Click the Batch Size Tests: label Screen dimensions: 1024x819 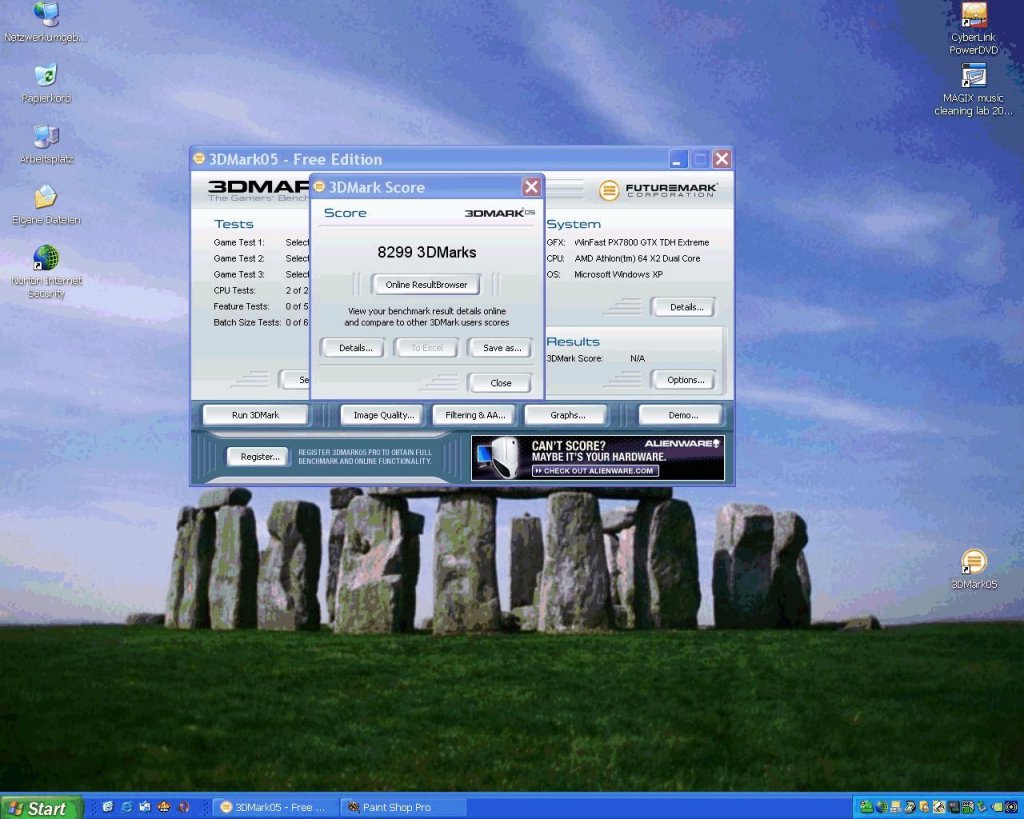click(247, 323)
